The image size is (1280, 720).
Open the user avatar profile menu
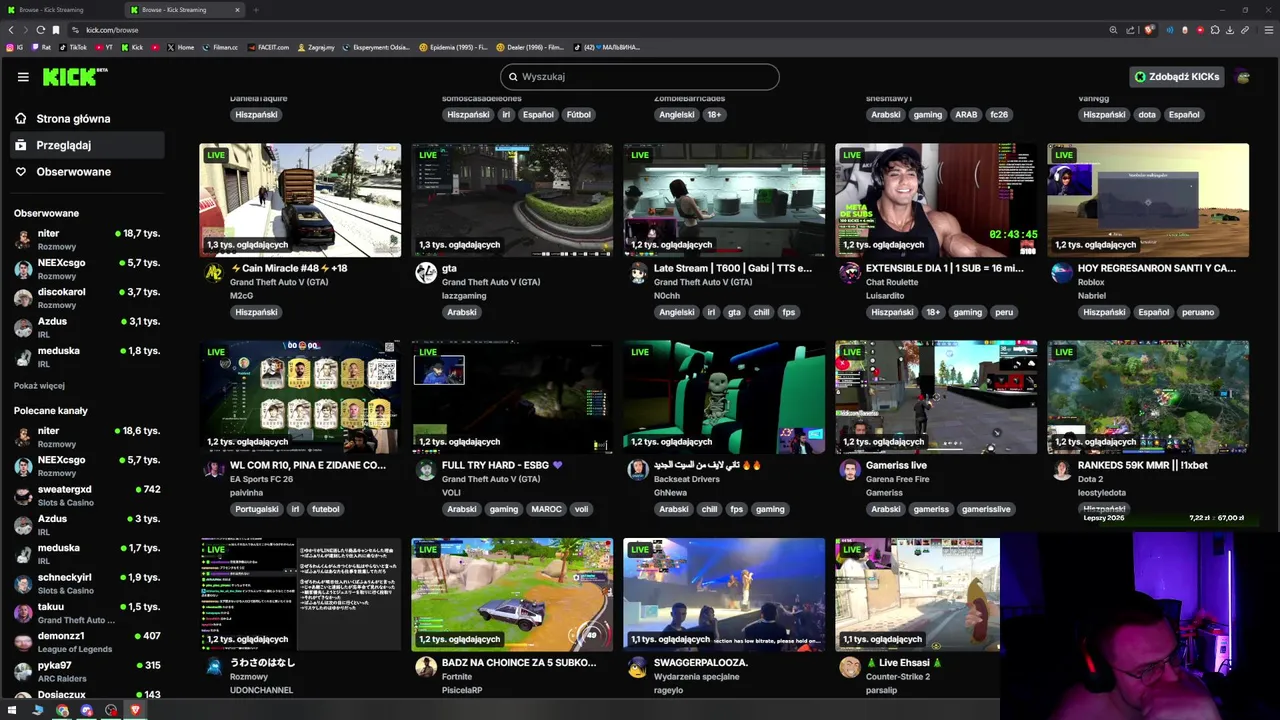[1243, 77]
